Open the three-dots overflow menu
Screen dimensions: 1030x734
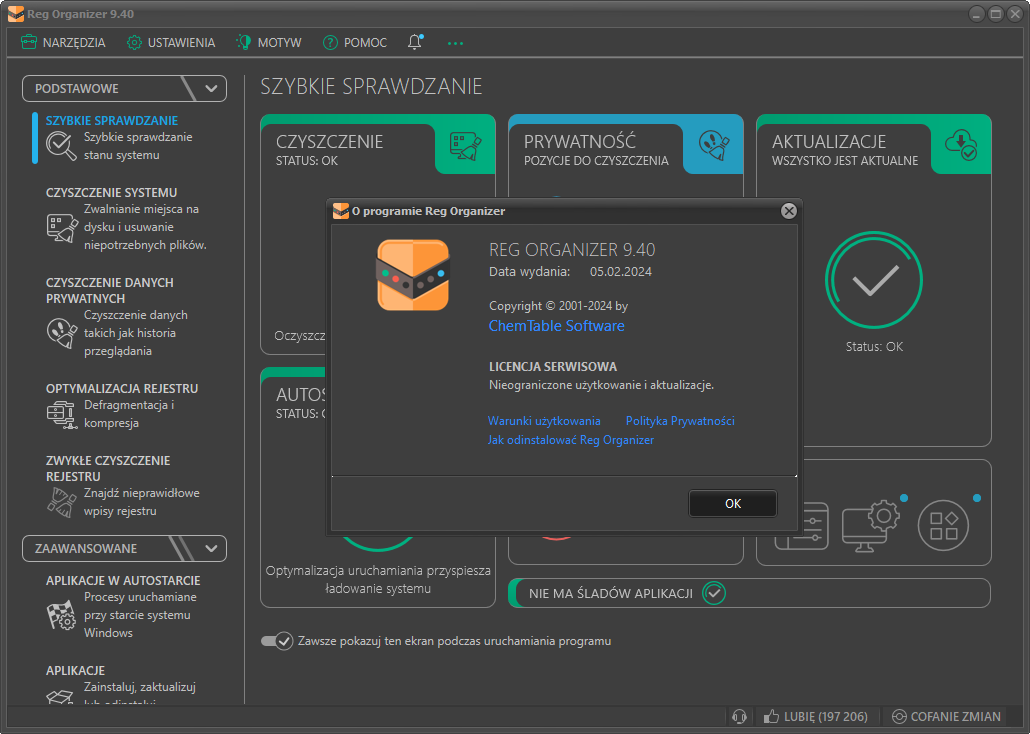click(x=455, y=43)
